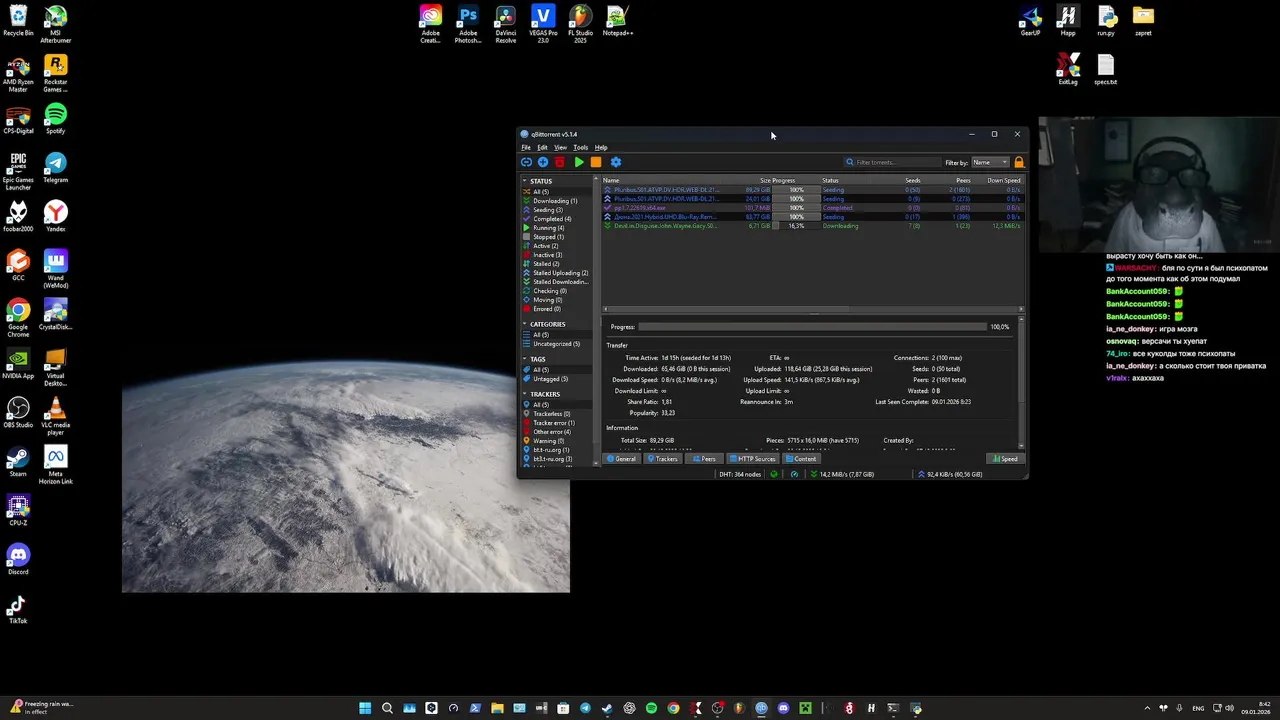Select the 89,29 GiB Pluribus torrent row
Viewport: 1280px width, 720px height.
coord(812,190)
